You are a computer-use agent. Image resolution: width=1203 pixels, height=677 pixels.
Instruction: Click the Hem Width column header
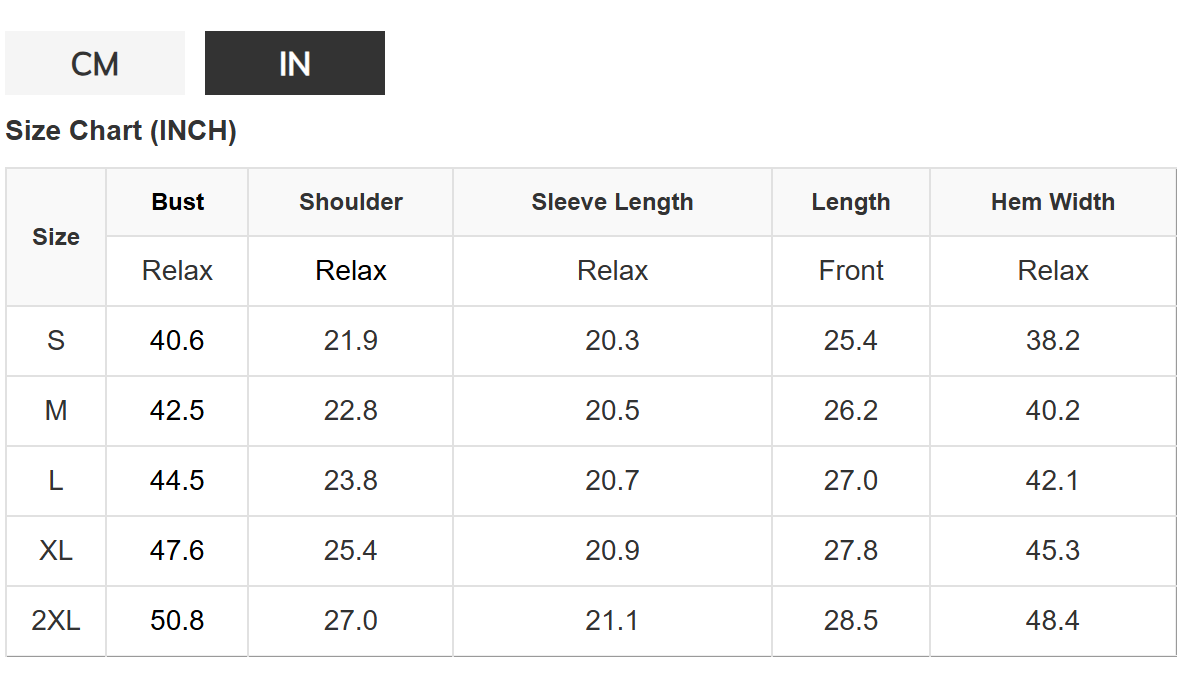click(1052, 202)
